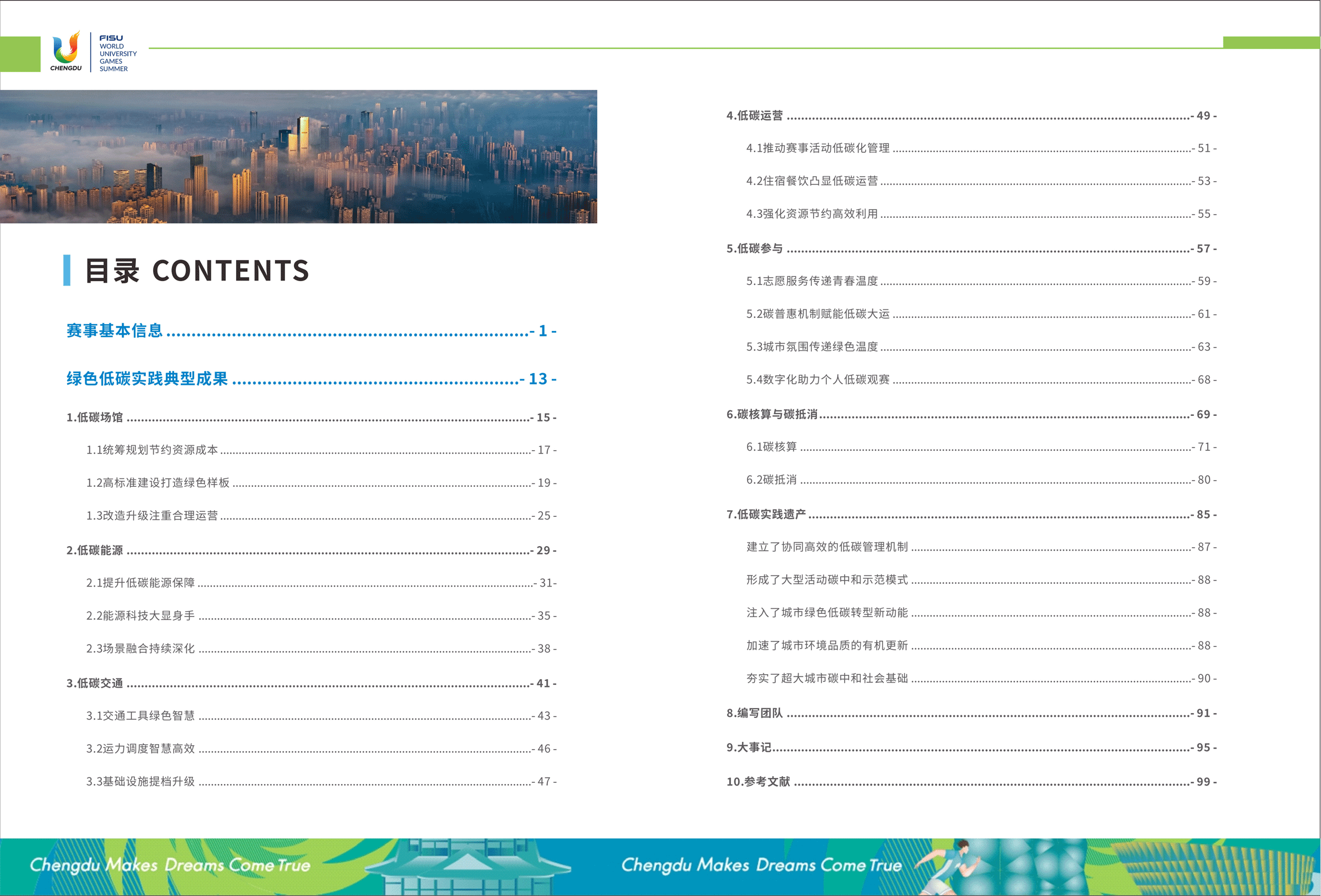Viewport: 1321px width, 896px height.
Task: Open the 赛事基本信息 contents entry
Action: [311, 330]
